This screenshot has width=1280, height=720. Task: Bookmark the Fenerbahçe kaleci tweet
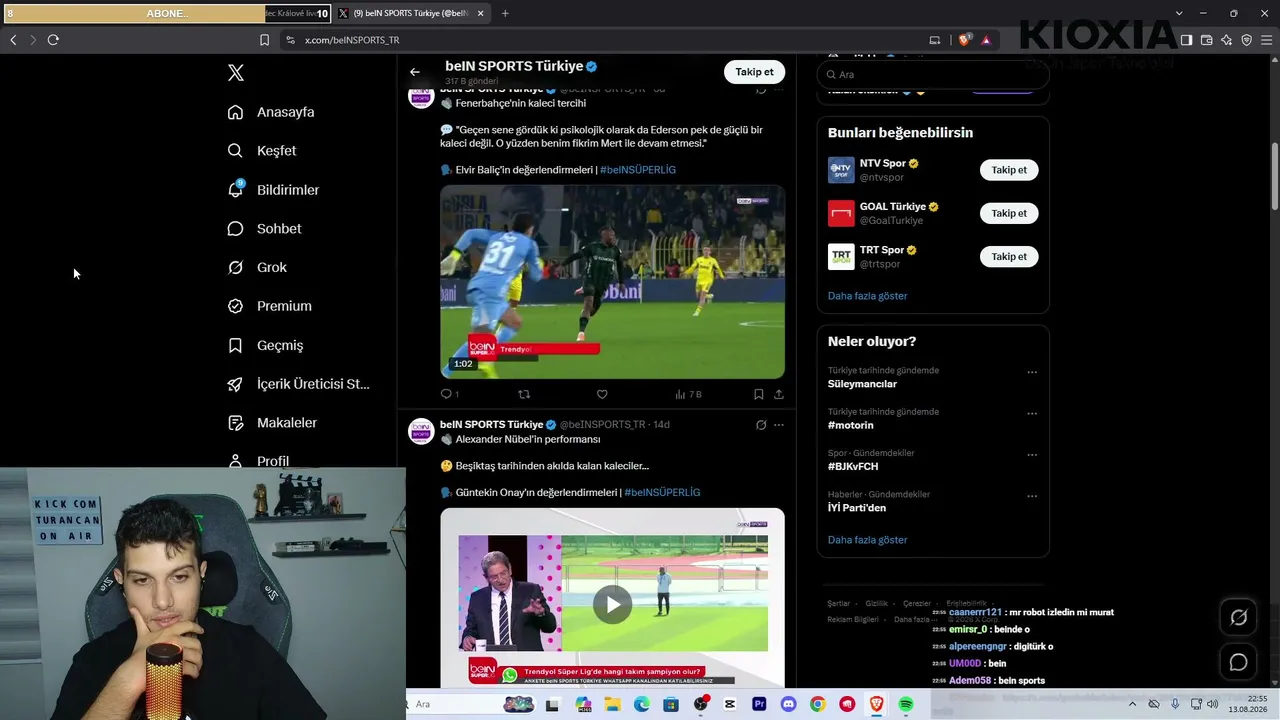[759, 394]
